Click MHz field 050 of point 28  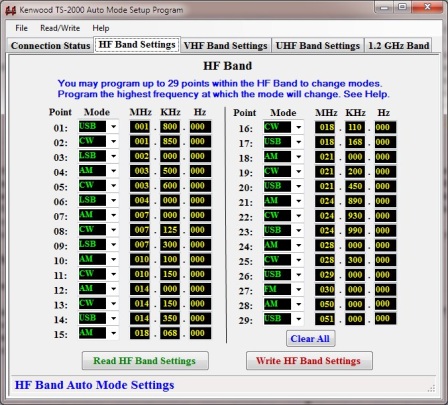(x=325, y=304)
